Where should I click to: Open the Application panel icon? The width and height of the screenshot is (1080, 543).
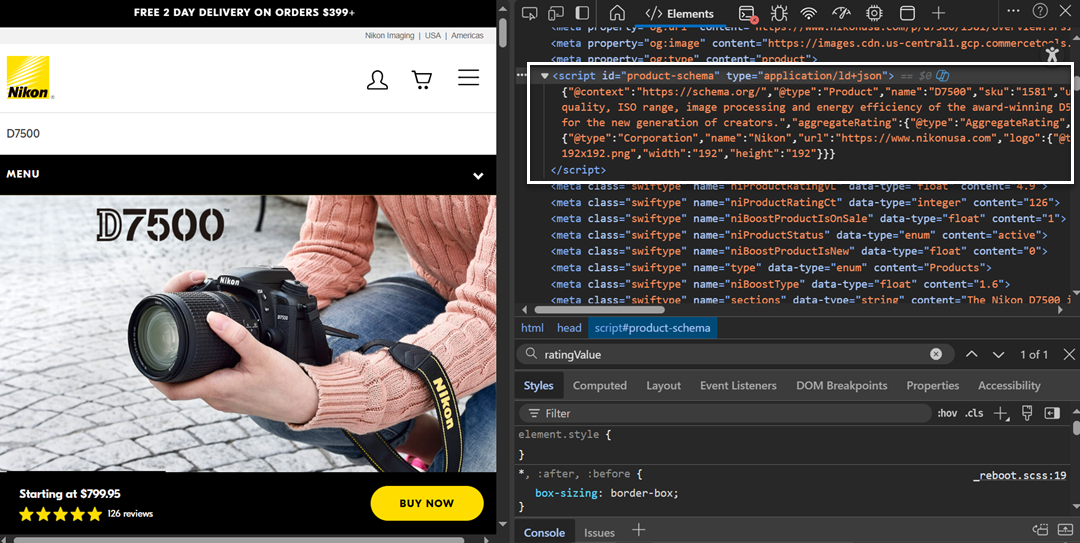[908, 13]
